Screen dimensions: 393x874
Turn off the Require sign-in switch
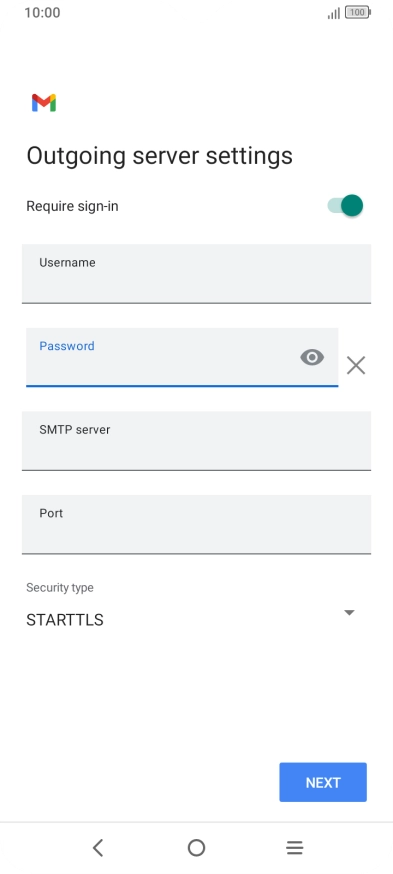coord(345,206)
